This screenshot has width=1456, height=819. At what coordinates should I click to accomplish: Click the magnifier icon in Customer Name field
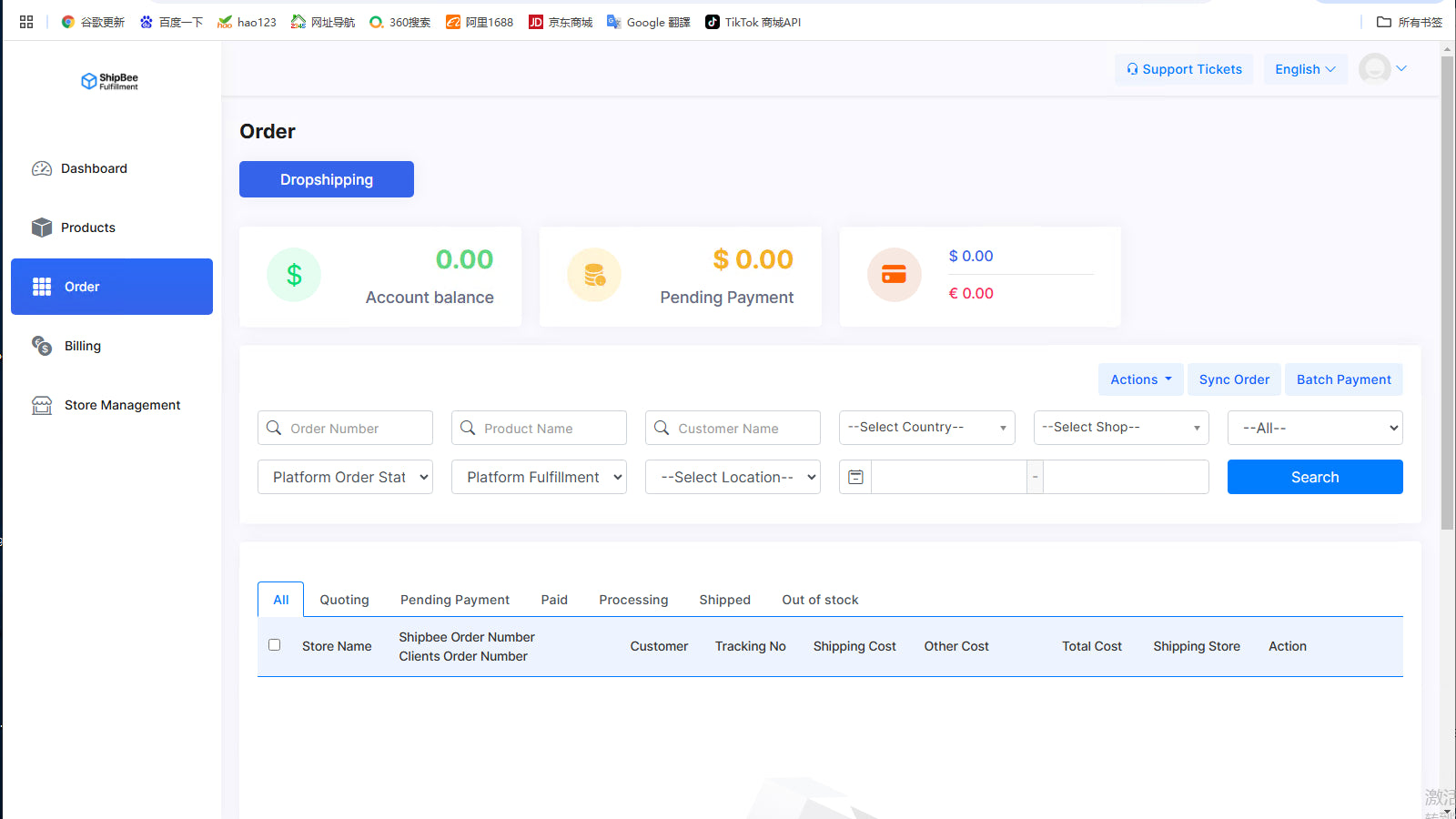click(662, 428)
